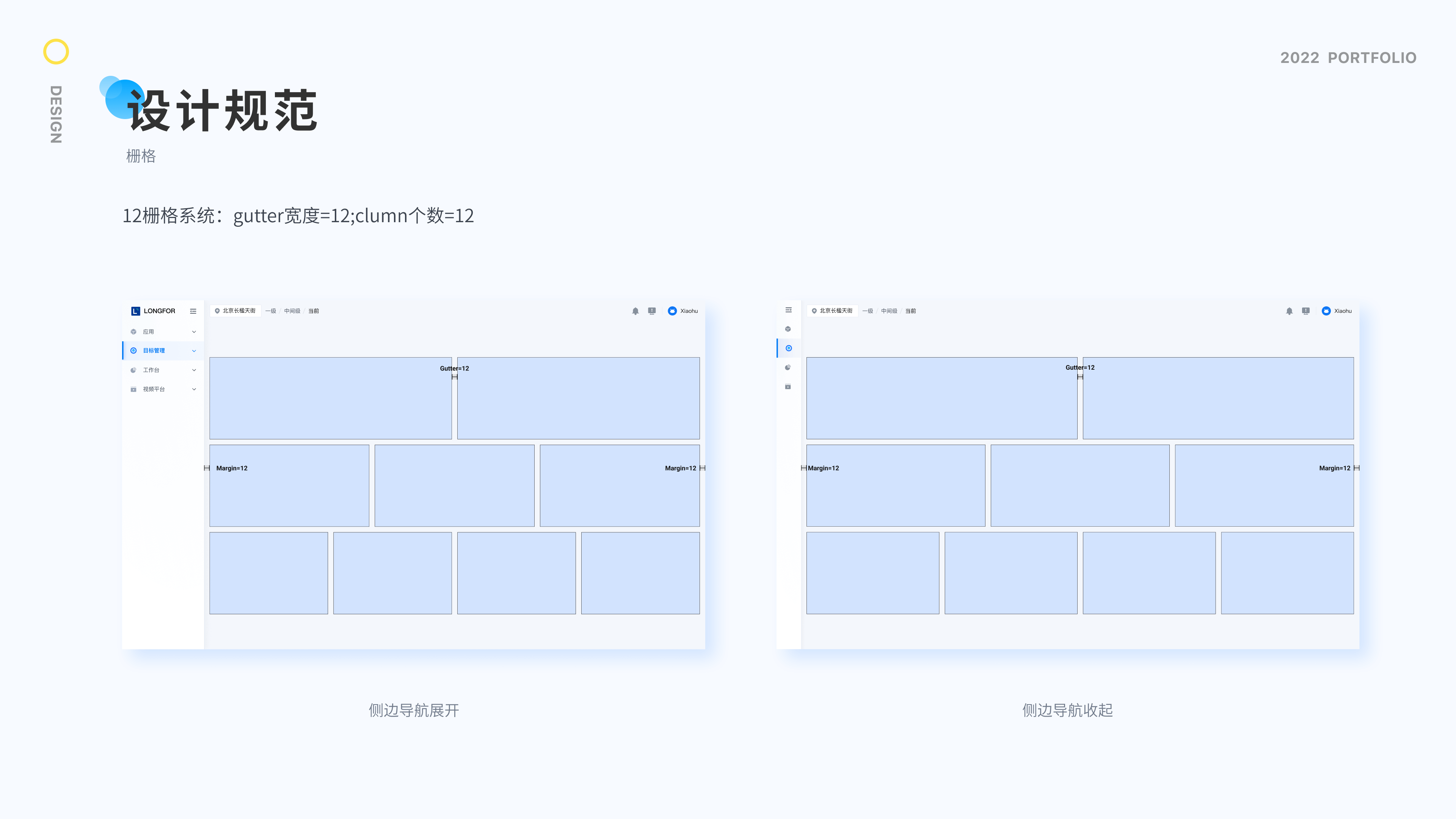Click pie chart icon in collapsed sidebar

pos(788,367)
